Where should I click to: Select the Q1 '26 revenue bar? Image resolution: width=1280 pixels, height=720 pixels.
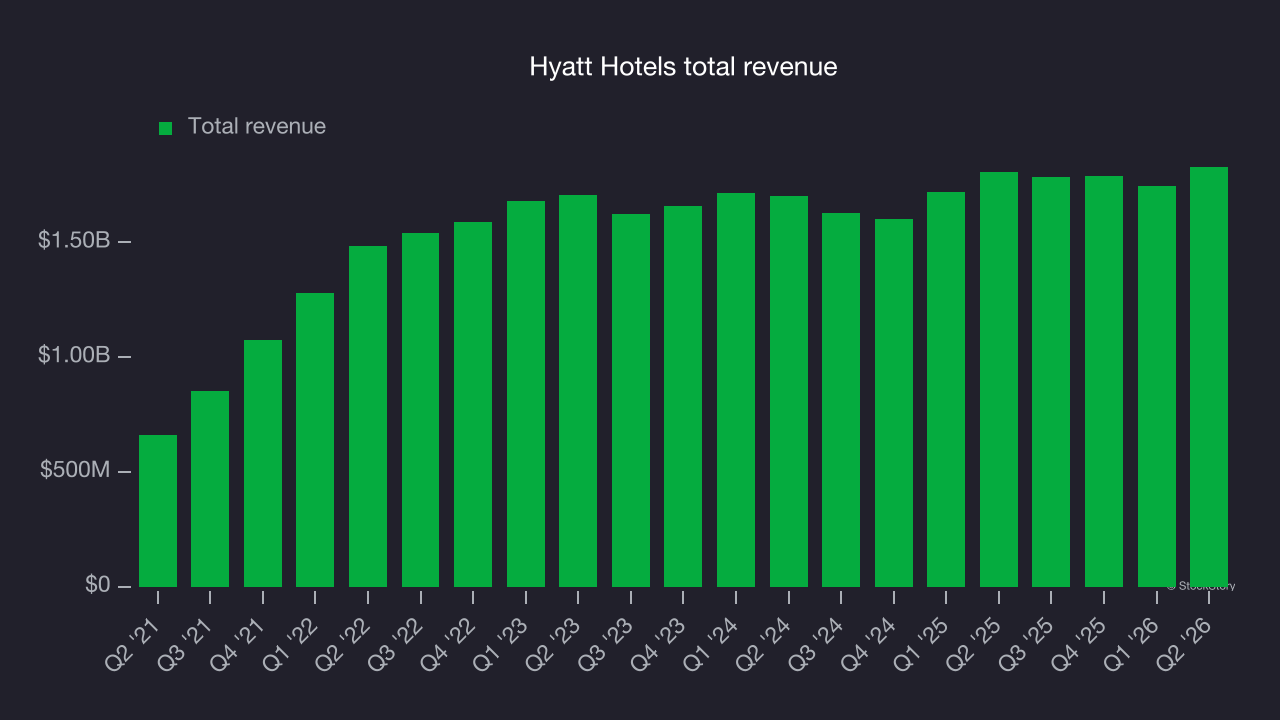(1157, 386)
